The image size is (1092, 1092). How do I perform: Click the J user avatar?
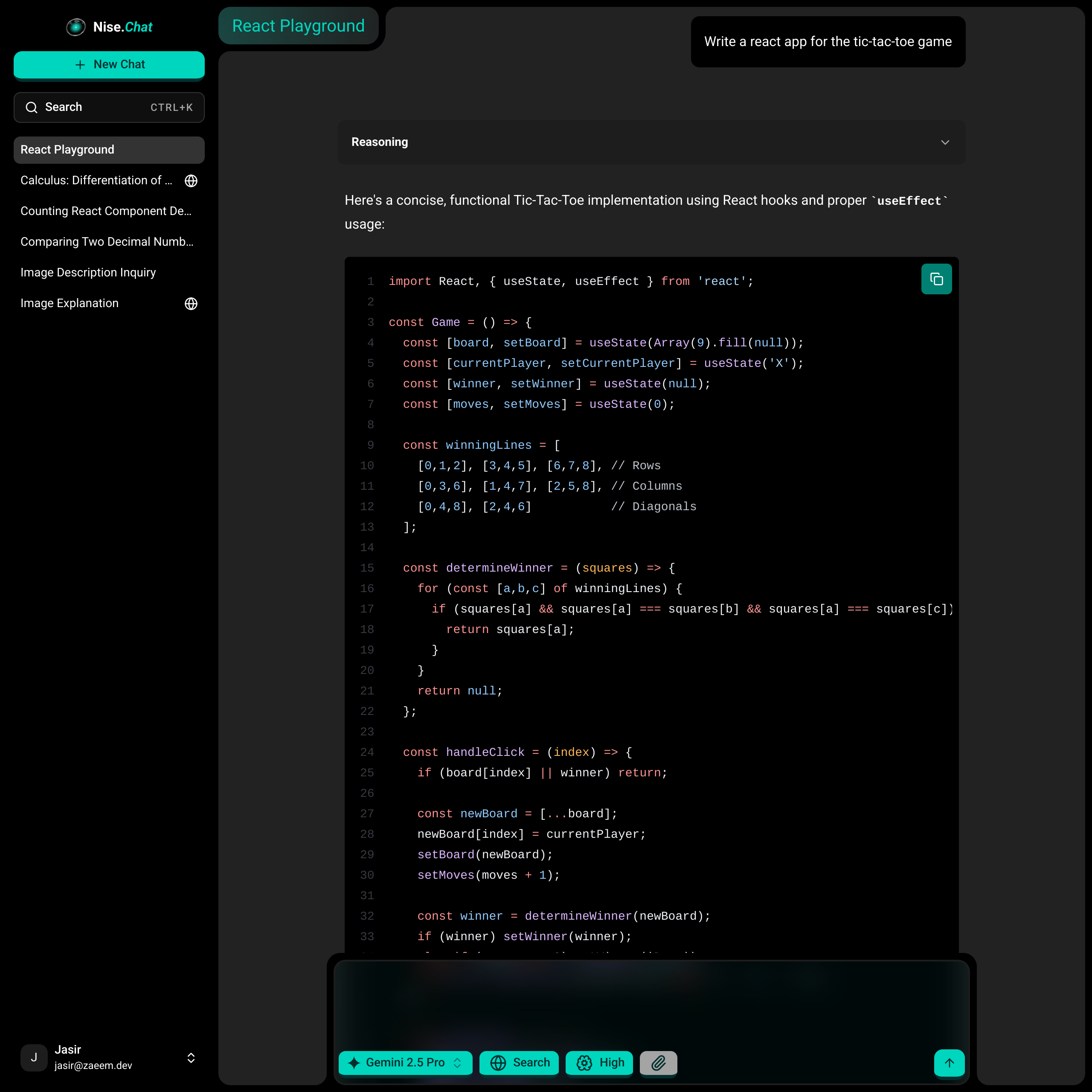tap(34, 1057)
